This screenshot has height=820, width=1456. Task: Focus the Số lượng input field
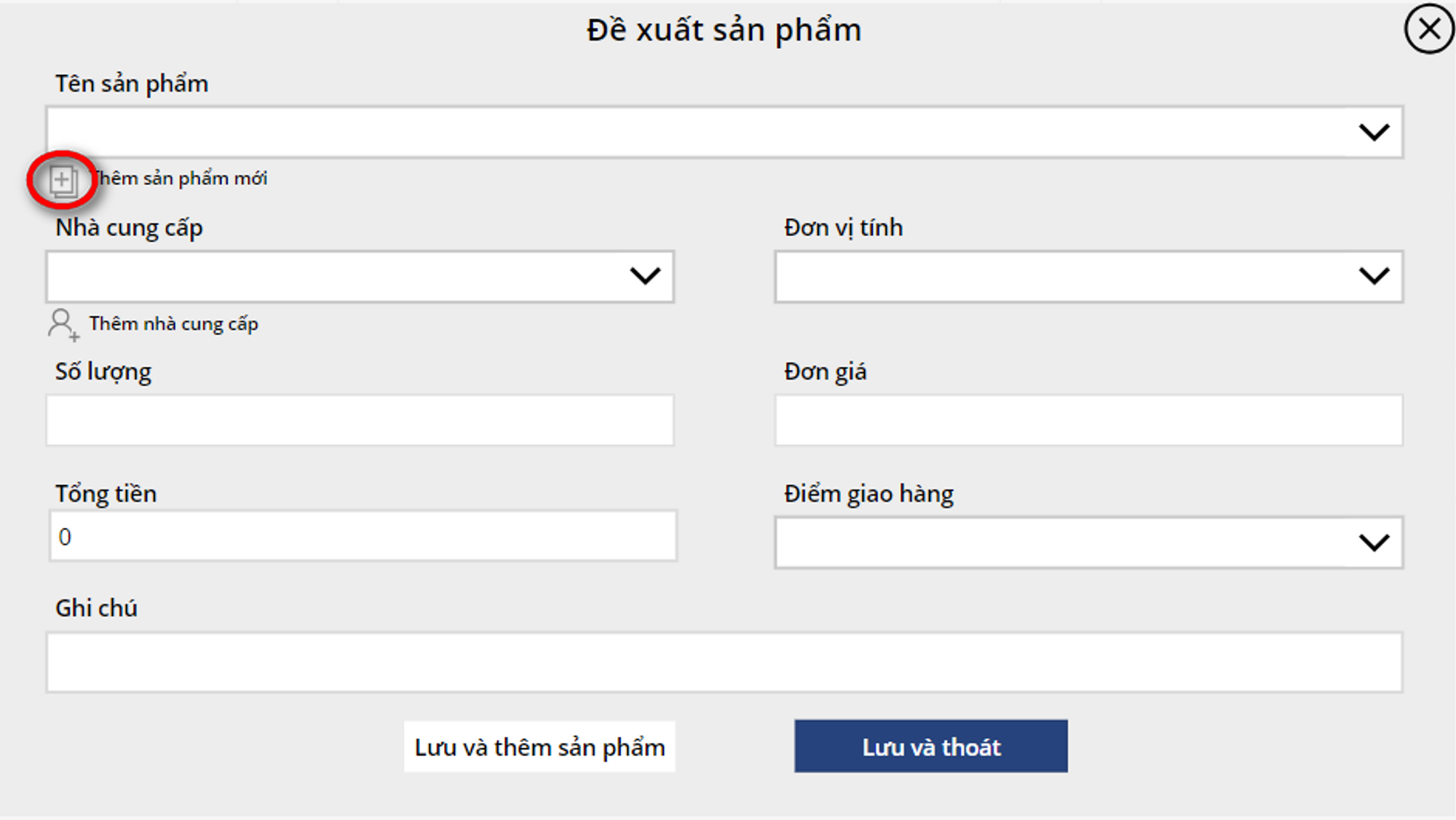click(x=360, y=420)
